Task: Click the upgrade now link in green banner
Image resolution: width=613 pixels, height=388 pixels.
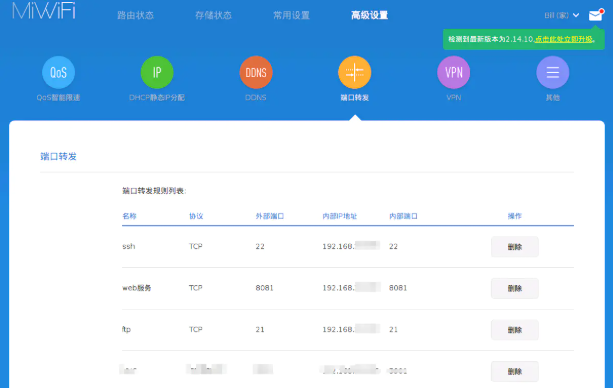Action: (x=563, y=39)
